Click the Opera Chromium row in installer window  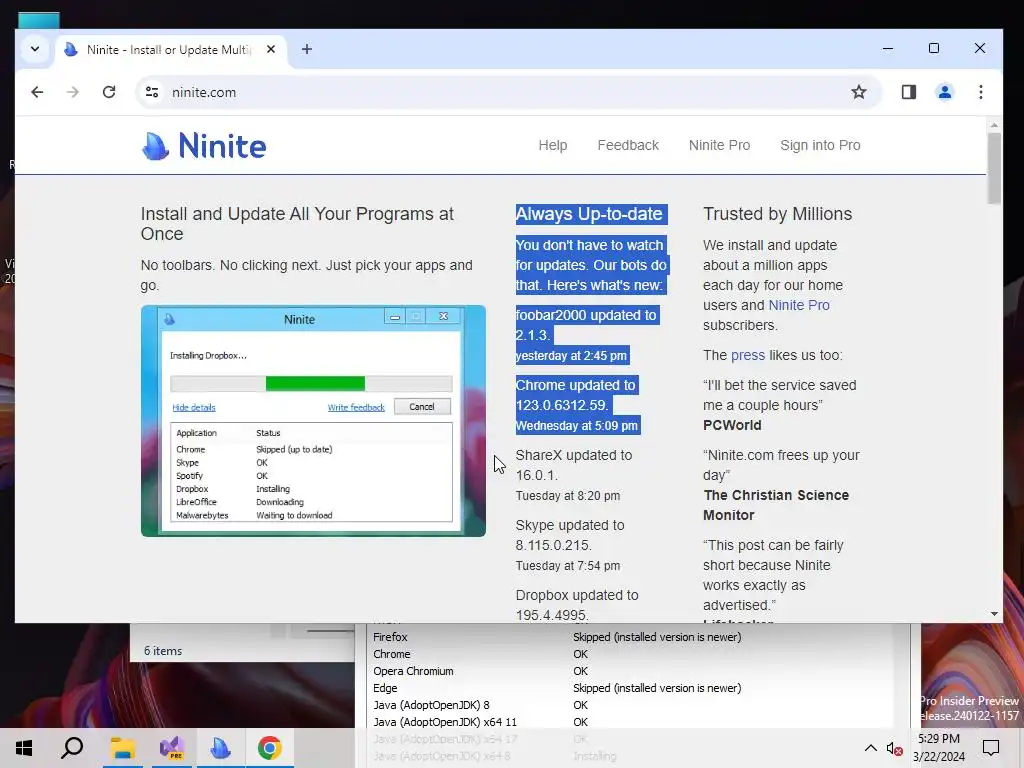[630, 671]
